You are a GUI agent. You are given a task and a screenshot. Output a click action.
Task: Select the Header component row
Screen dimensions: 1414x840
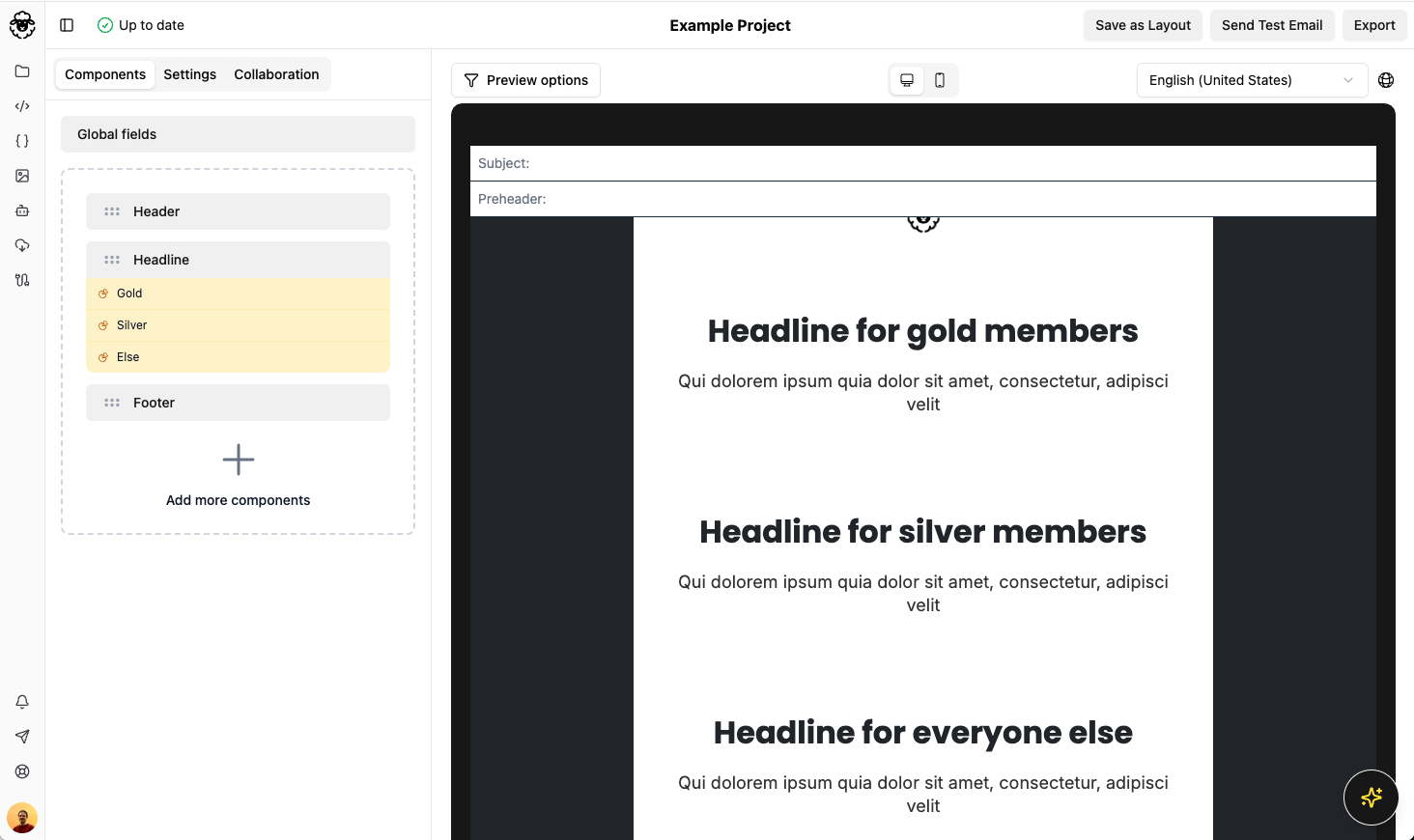click(238, 211)
